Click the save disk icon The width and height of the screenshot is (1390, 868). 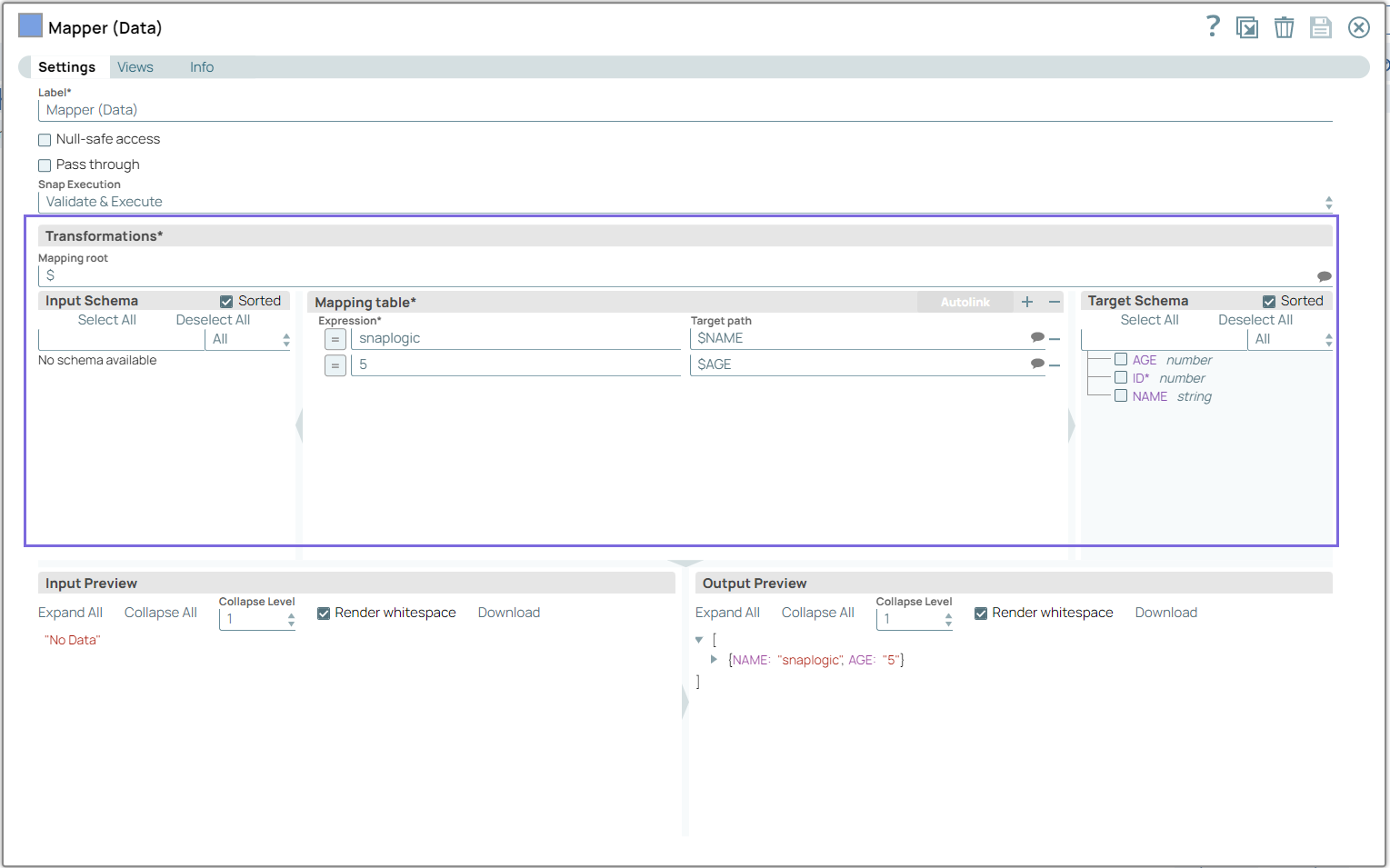[x=1320, y=27]
